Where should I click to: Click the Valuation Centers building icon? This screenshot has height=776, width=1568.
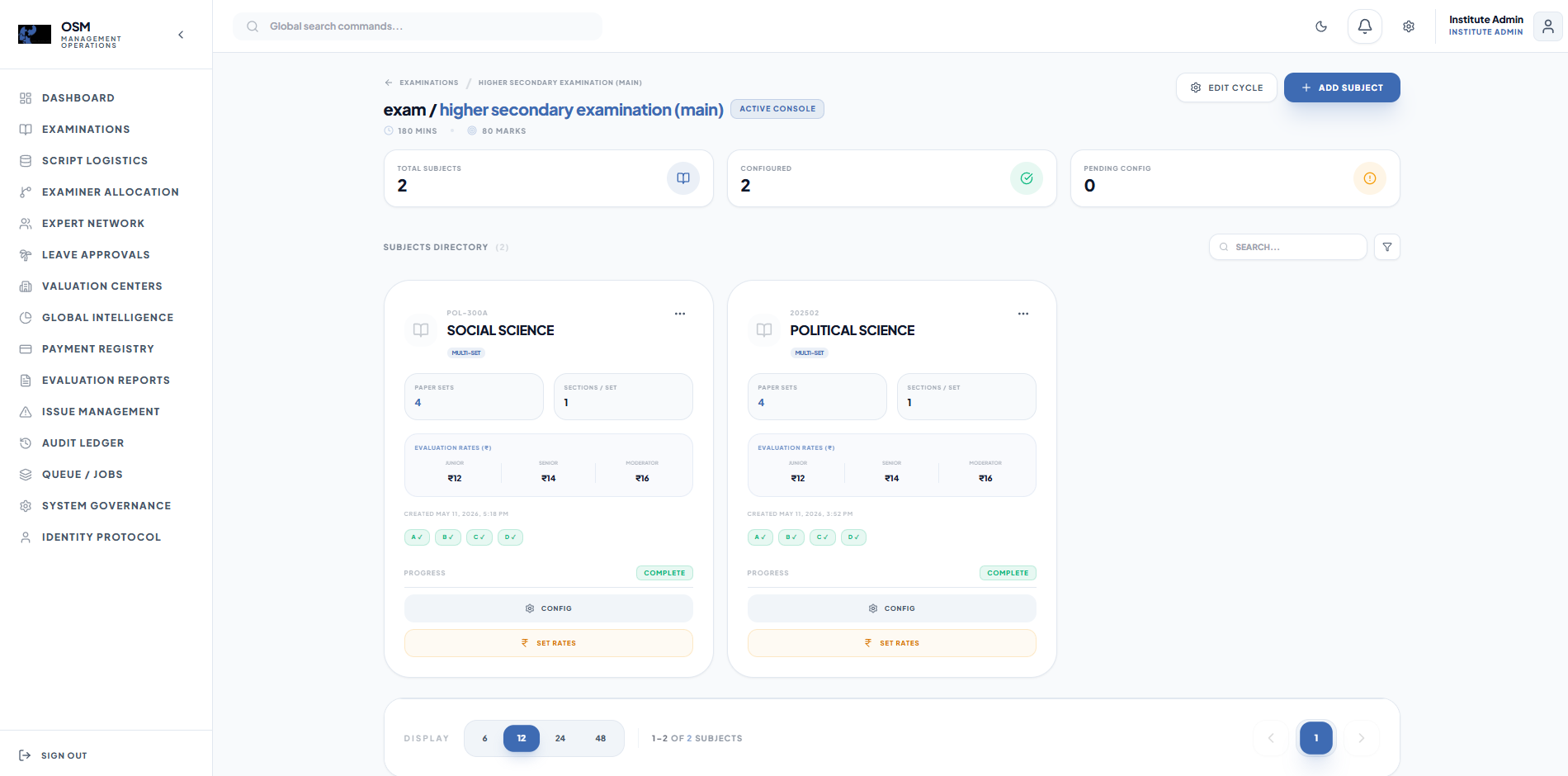click(26, 286)
